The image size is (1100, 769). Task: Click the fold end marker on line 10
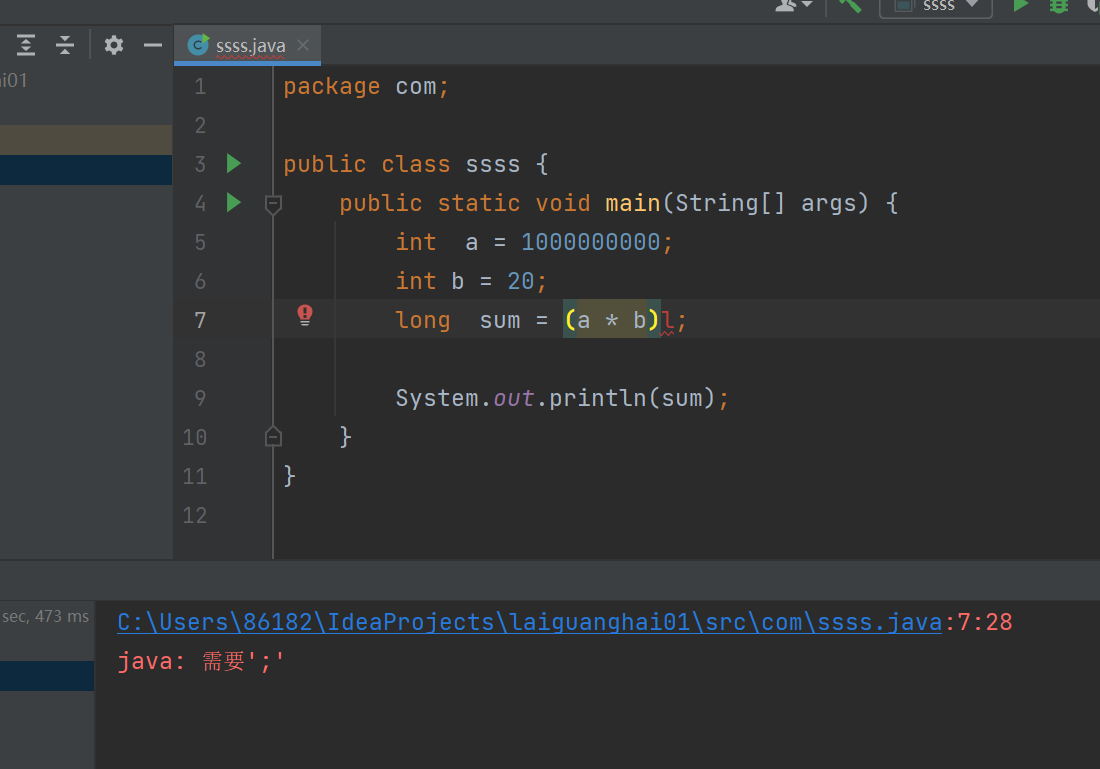click(x=274, y=436)
